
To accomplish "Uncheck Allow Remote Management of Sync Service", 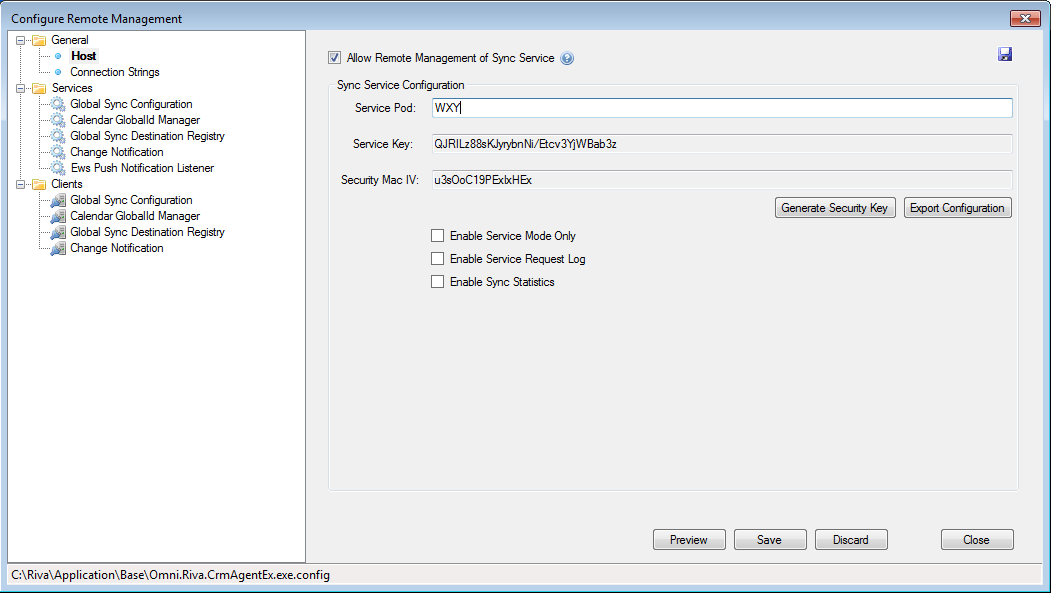I will [334, 58].
